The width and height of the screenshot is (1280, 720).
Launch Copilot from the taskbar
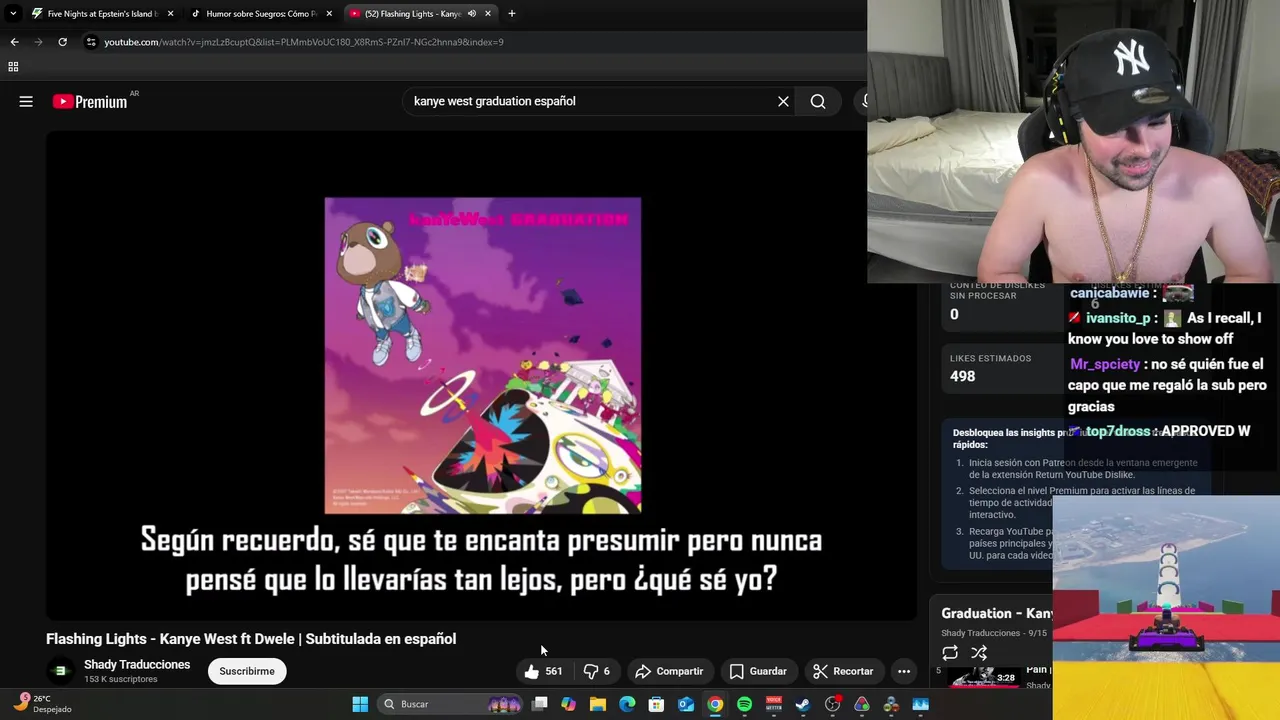point(568,704)
